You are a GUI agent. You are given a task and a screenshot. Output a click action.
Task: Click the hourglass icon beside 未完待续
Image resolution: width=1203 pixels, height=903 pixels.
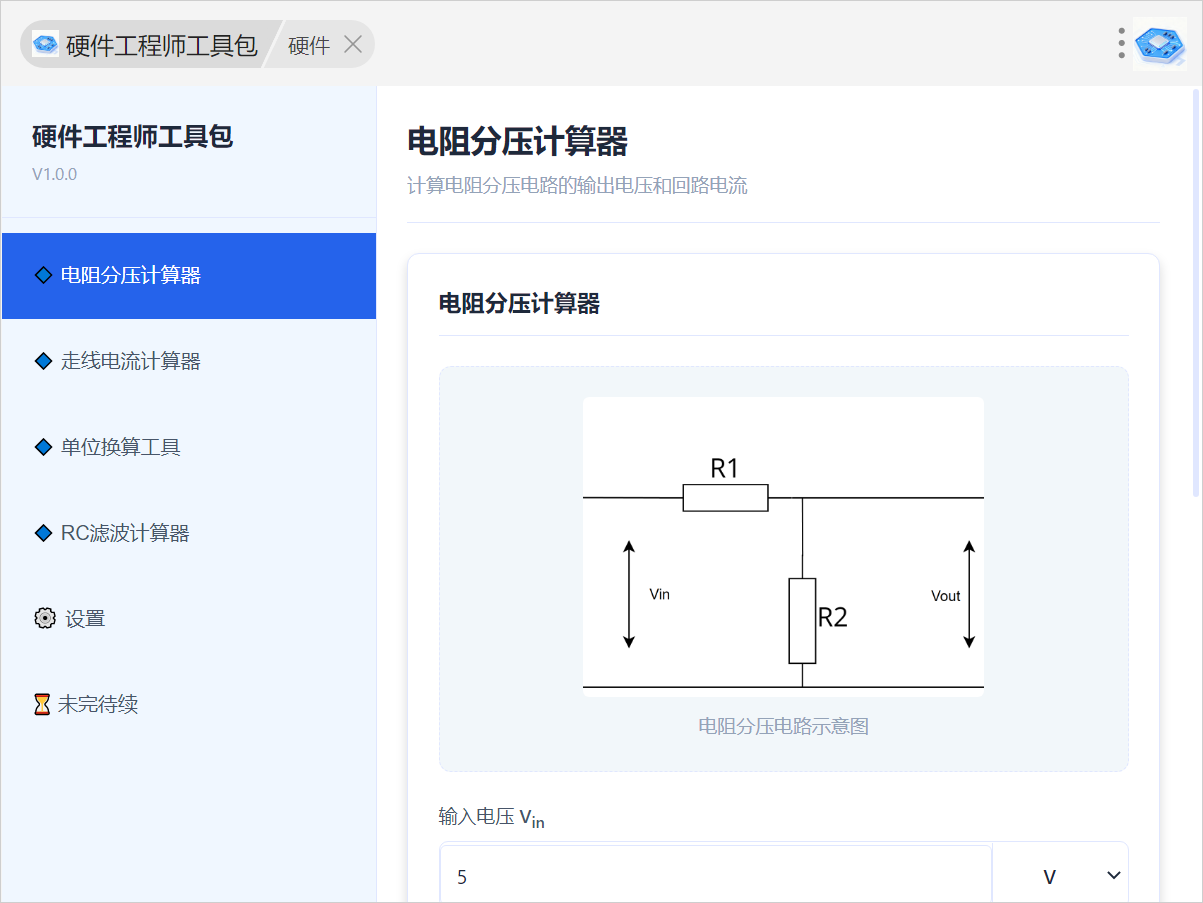(42, 705)
